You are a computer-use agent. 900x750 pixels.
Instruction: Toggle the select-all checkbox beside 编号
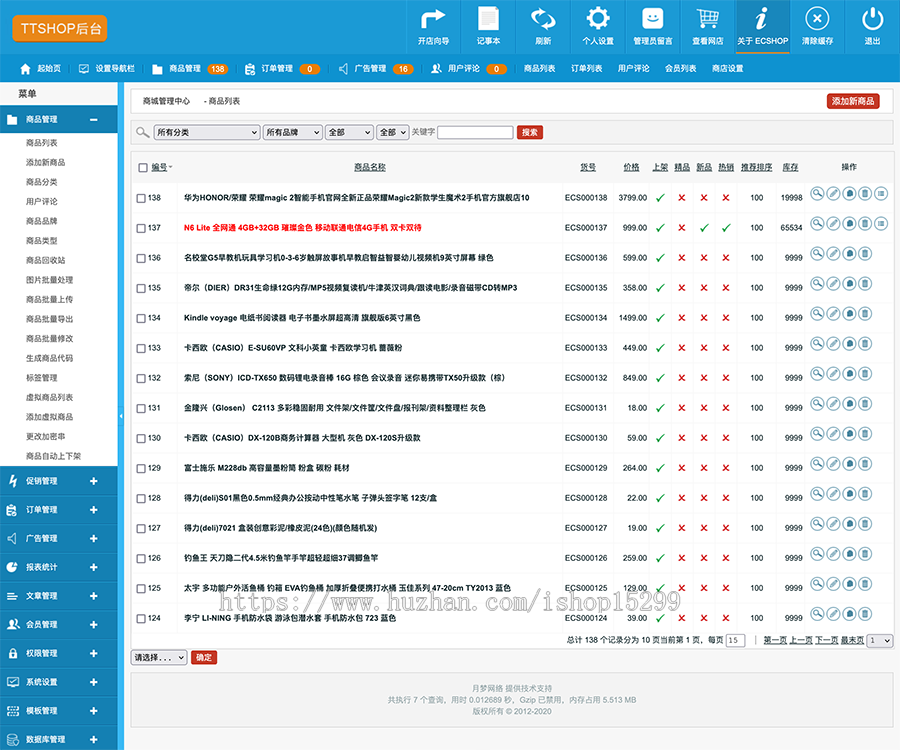coord(143,168)
